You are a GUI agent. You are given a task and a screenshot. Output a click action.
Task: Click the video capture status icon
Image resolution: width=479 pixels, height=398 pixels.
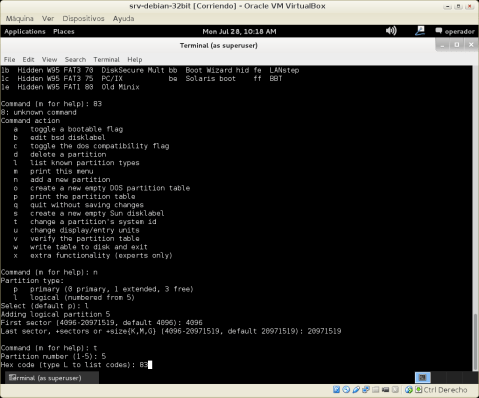pyautogui.click(x=386, y=389)
